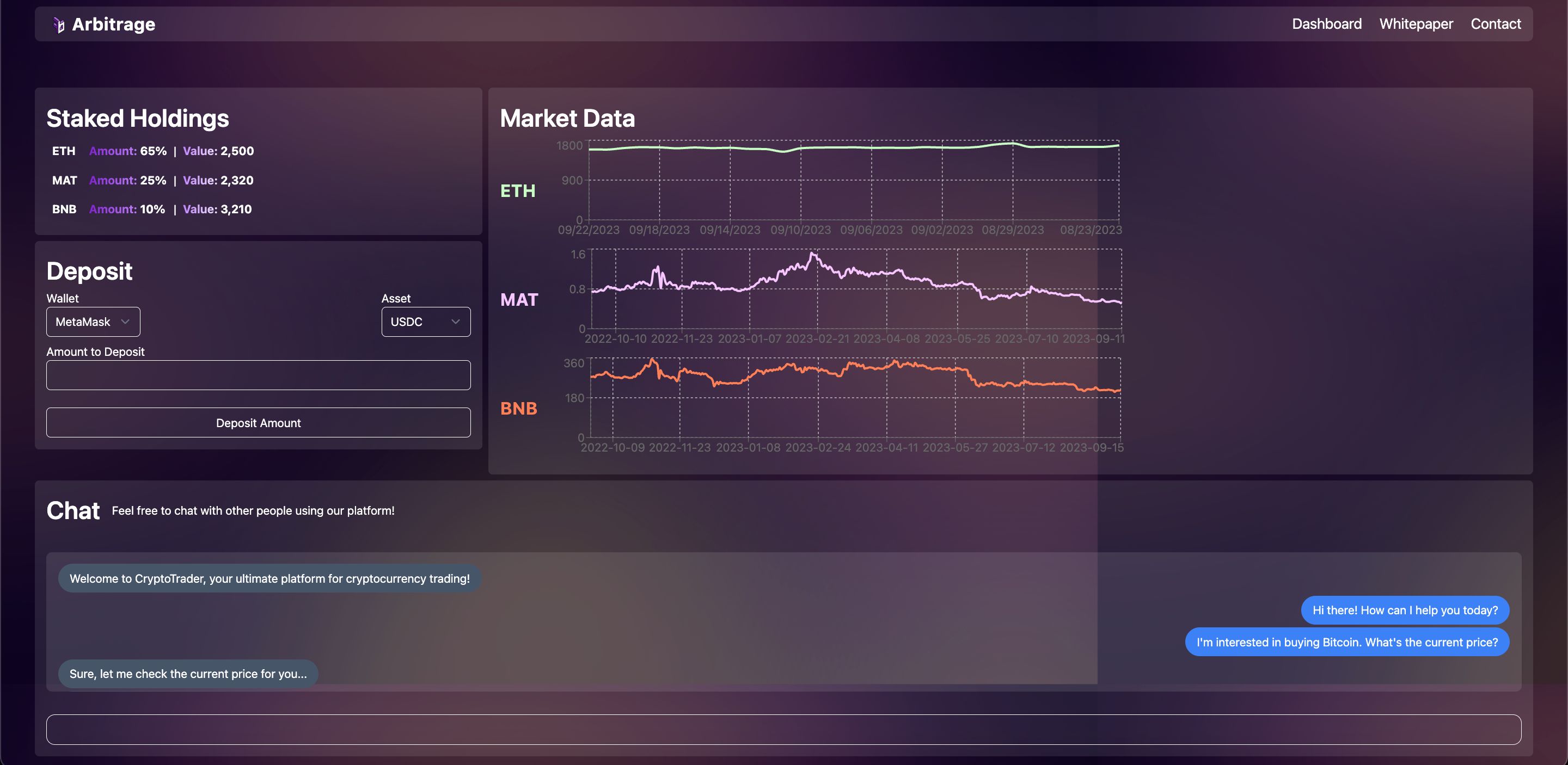Click the MetaMask wallet dropdown icon
1568x765 pixels.
tap(125, 321)
